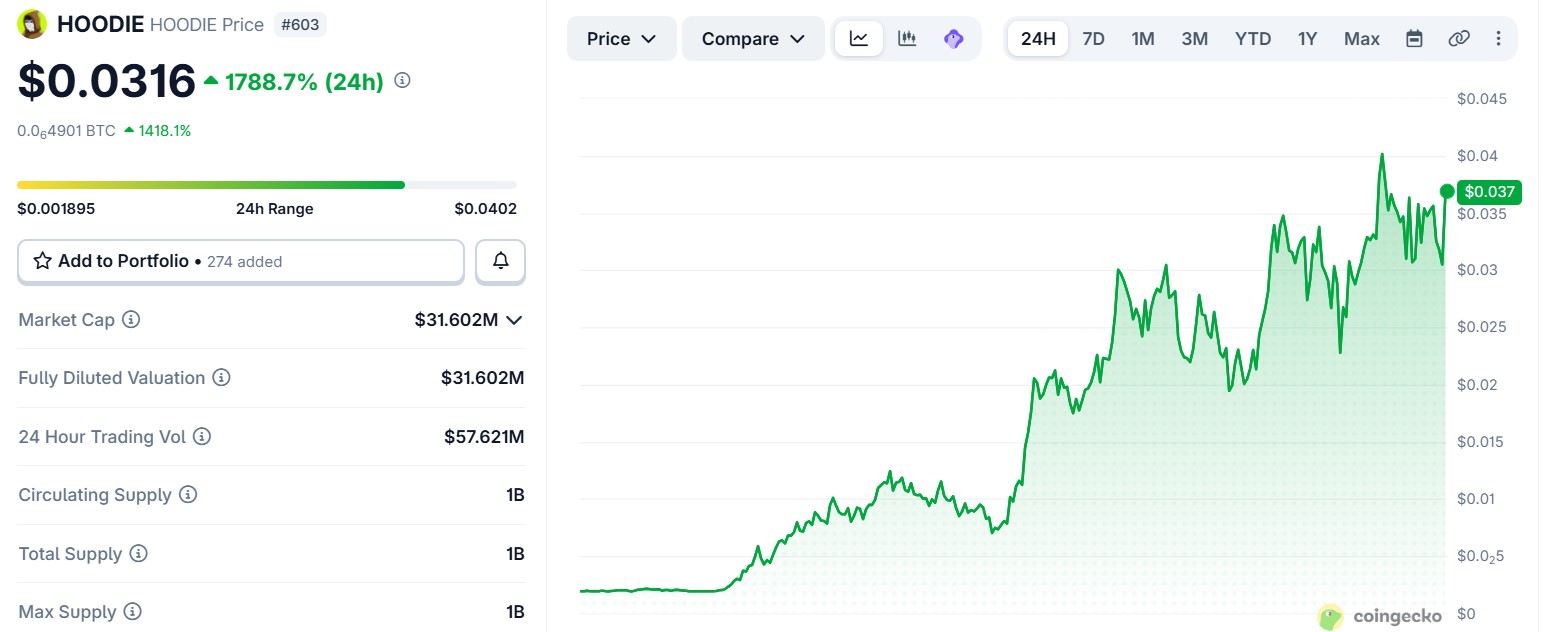Copy chart link with chain icon
Image resolution: width=1555 pixels, height=632 pixels.
(1459, 39)
